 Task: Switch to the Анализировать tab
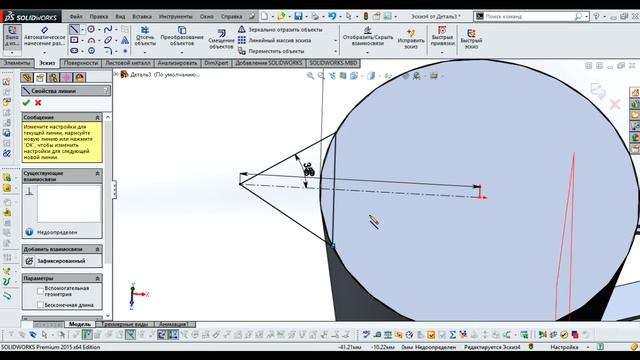177,63
